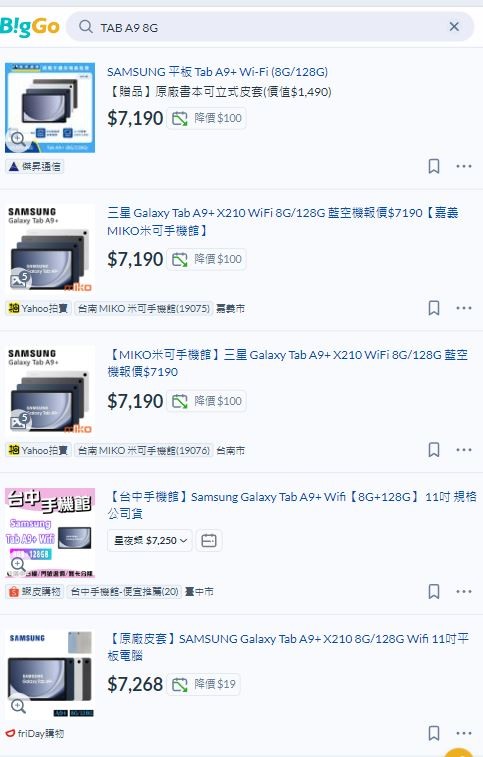Image resolution: width=483 pixels, height=757 pixels.
Task: Click the calendar icon next to 星夜銀 dropdown
Action: coord(209,541)
